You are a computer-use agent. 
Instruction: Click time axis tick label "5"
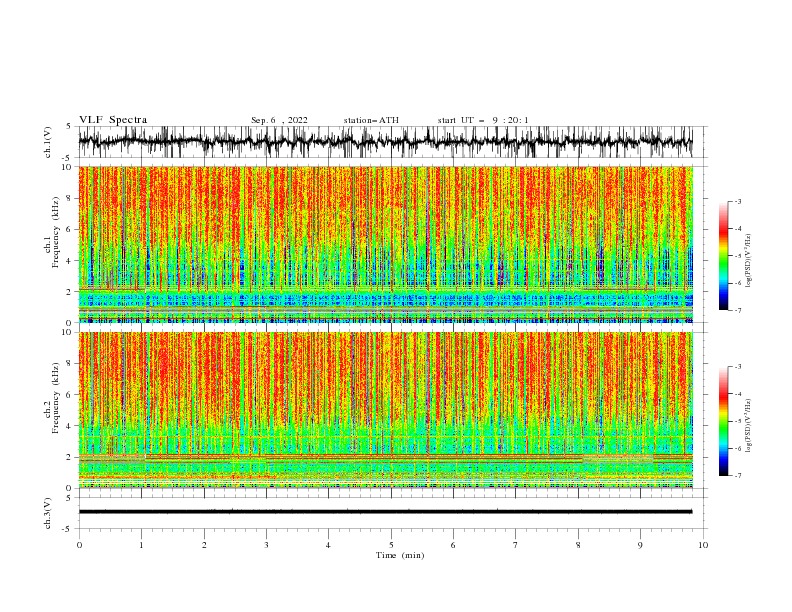click(391, 545)
